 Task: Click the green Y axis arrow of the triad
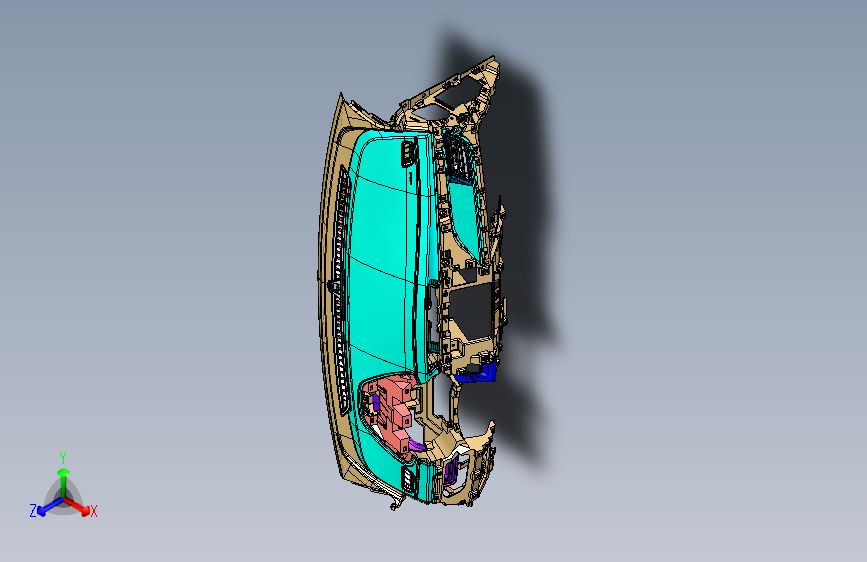(64, 482)
